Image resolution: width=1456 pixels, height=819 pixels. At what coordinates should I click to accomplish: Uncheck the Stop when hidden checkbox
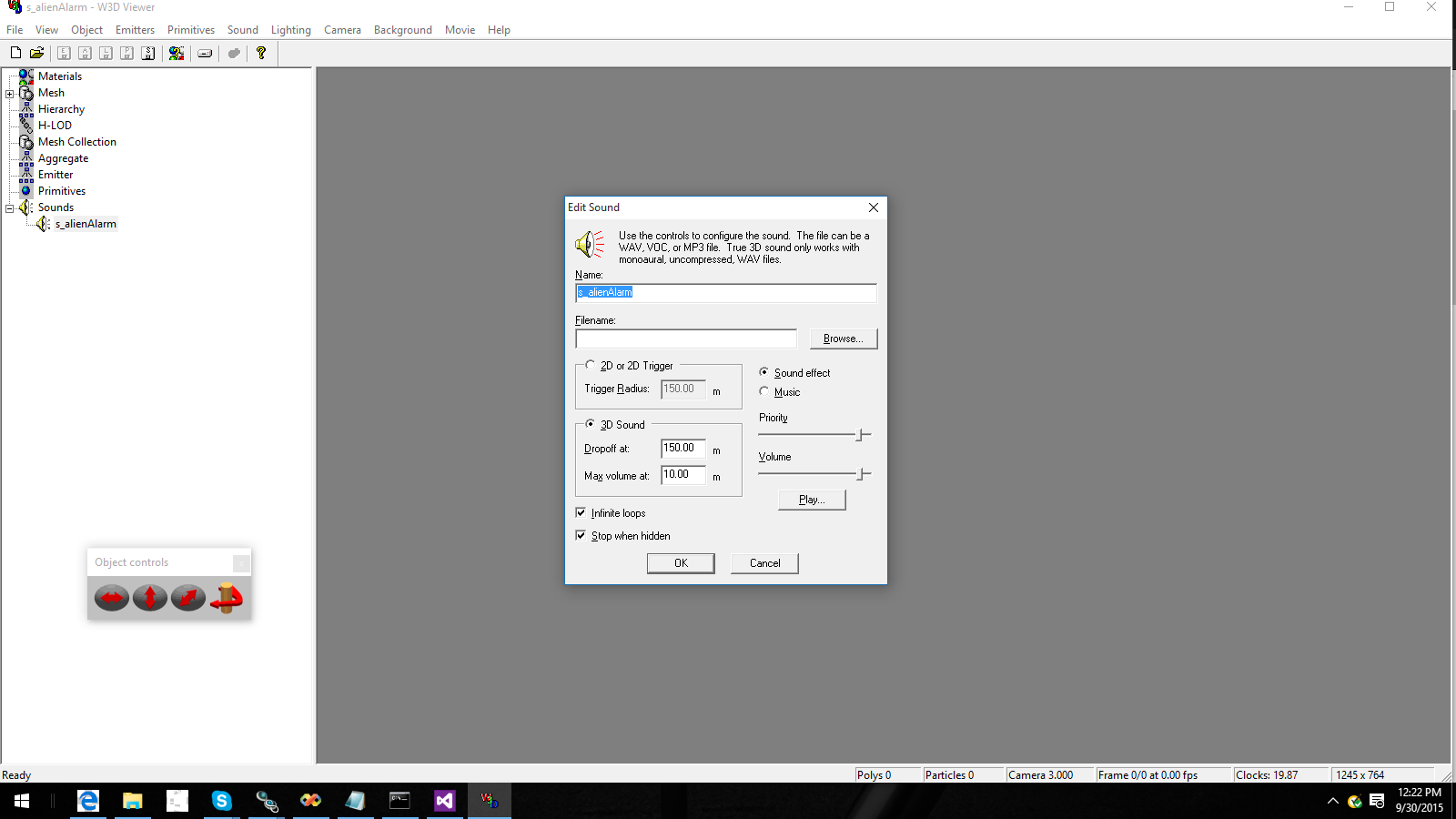point(581,536)
